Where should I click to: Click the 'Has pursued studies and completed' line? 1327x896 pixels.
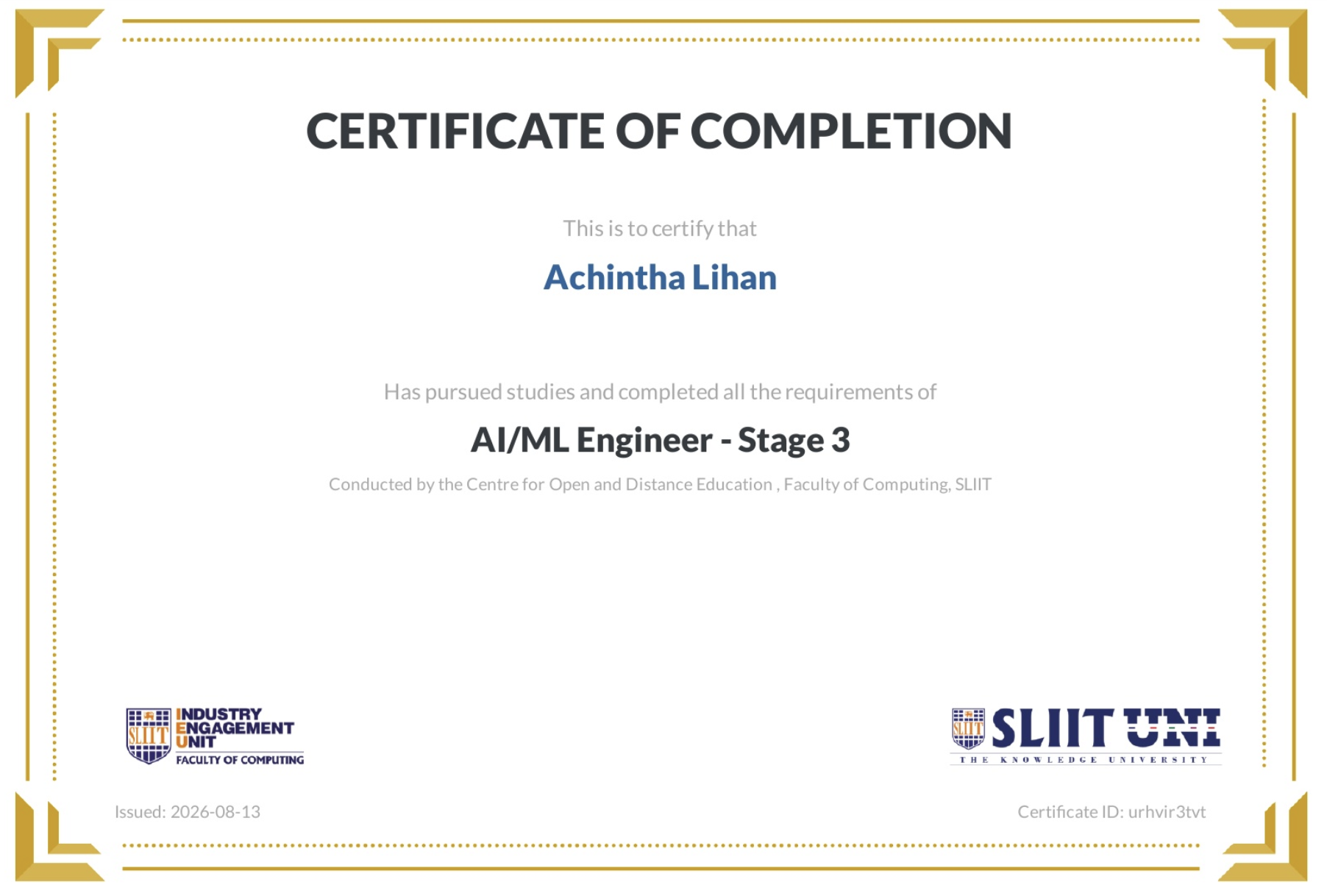(660, 392)
